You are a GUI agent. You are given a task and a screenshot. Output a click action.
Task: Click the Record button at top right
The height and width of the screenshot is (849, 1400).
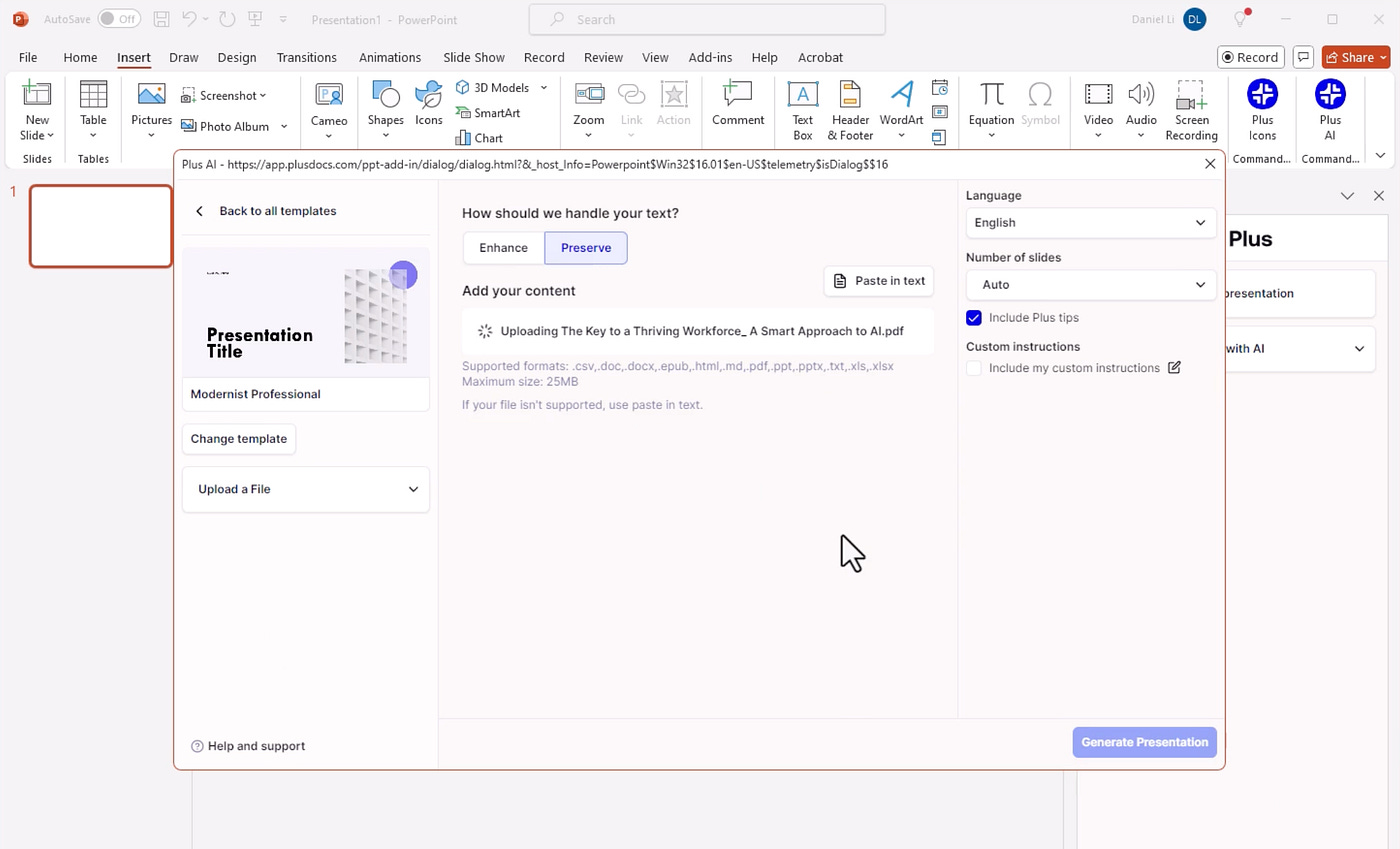(1250, 57)
